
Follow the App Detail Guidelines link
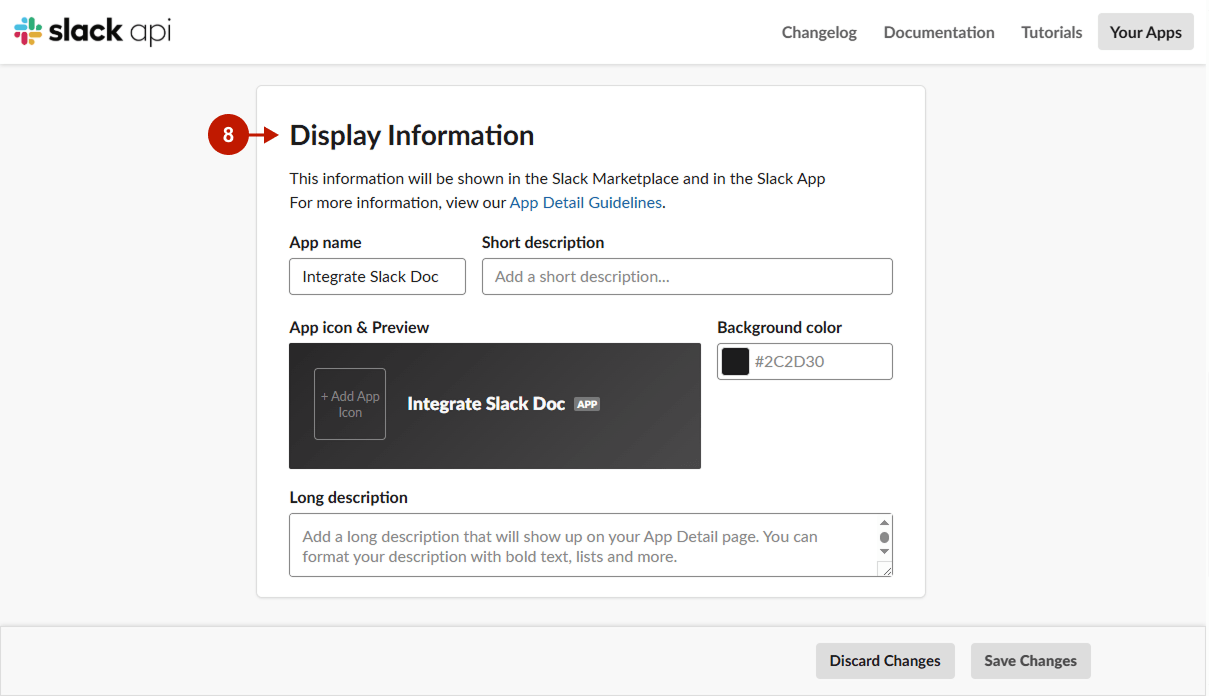pos(586,202)
